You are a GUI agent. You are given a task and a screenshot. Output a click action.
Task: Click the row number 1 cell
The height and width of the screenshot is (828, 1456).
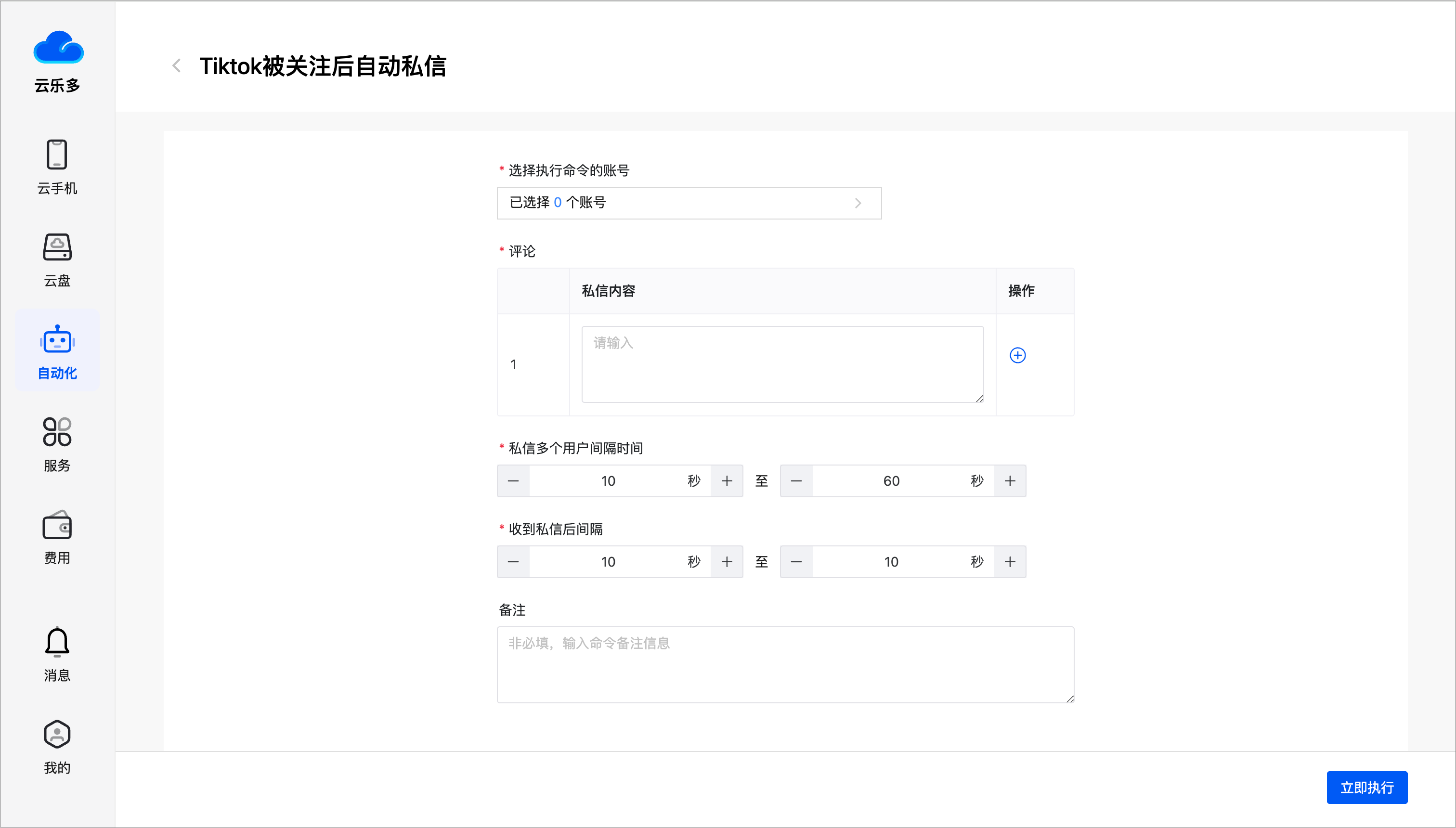click(533, 364)
